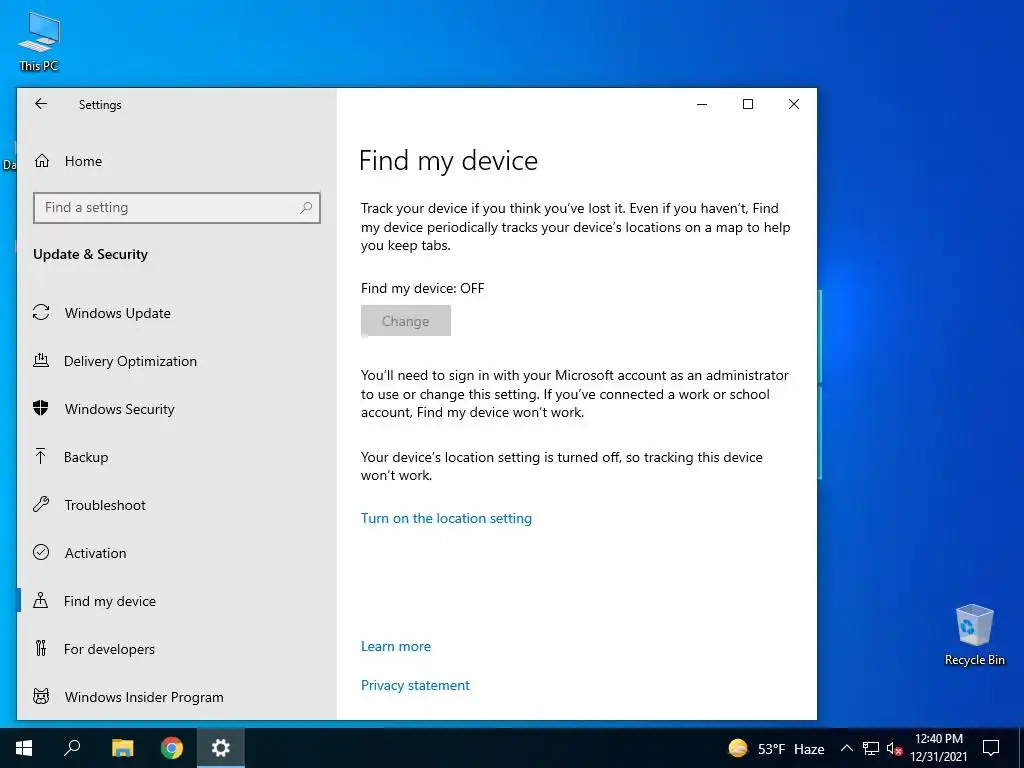Minimize the Settings window
This screenshot has height=768, width=1024.
[x=702, y=104]
